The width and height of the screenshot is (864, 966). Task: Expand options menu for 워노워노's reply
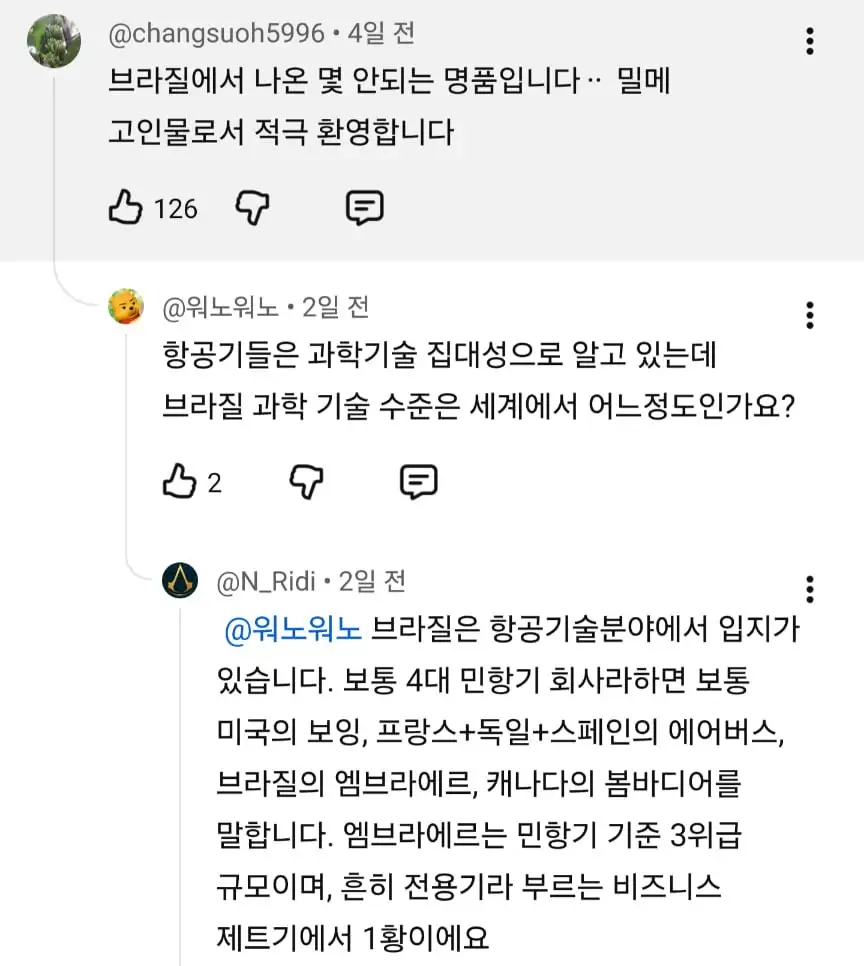(810, 314)
